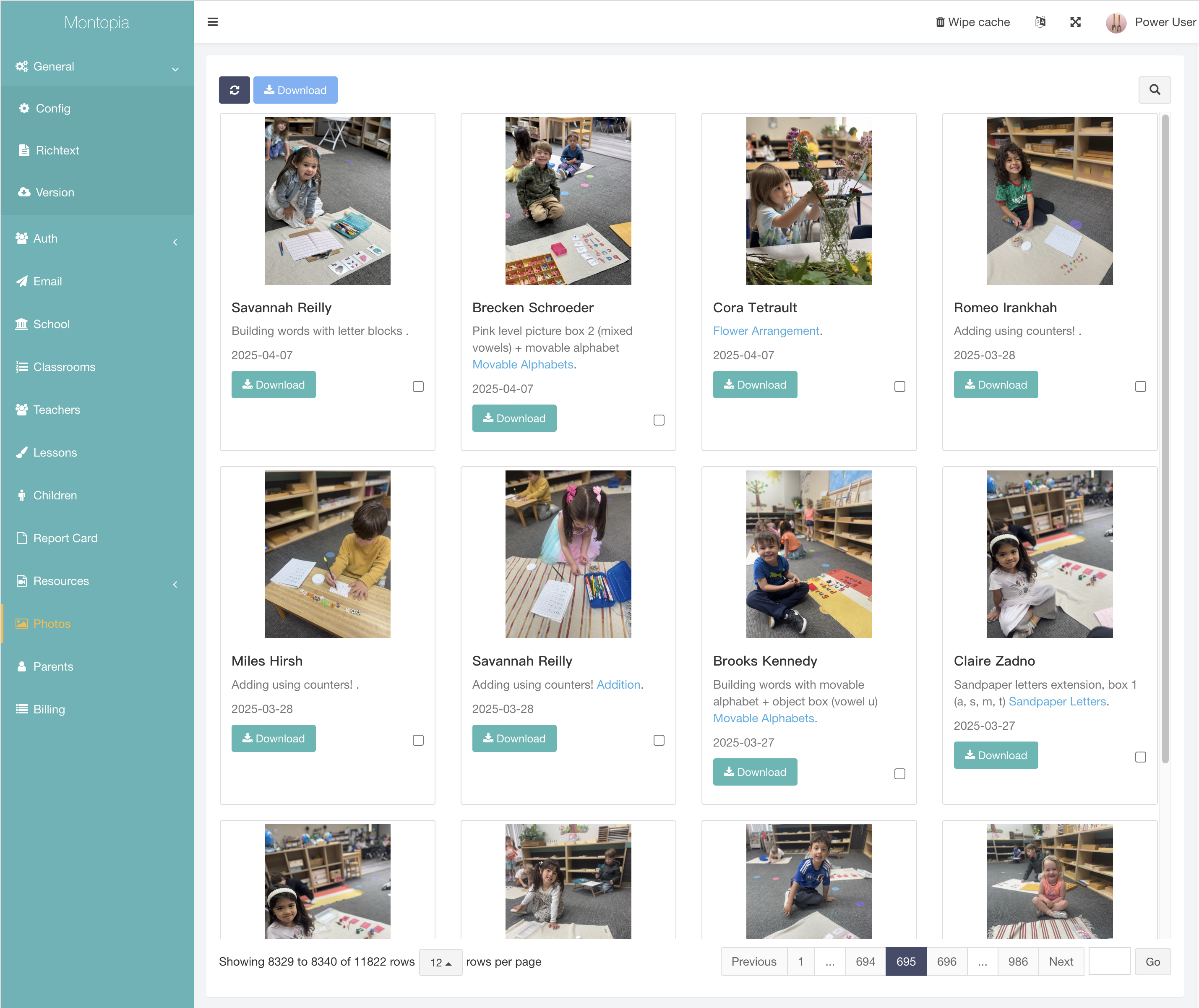The image size is (1199, 1008).
Task: Open the search magnifier icon
Action: click(1155, 90)
